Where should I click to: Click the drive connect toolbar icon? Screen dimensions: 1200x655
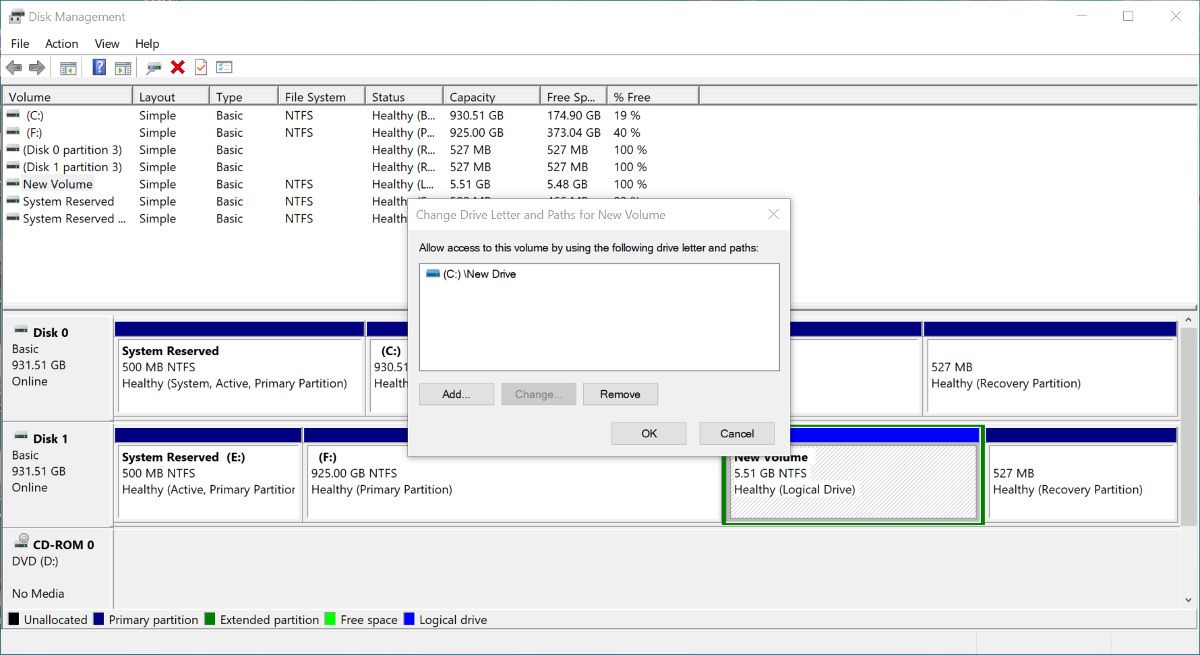(x=154, y=68)
